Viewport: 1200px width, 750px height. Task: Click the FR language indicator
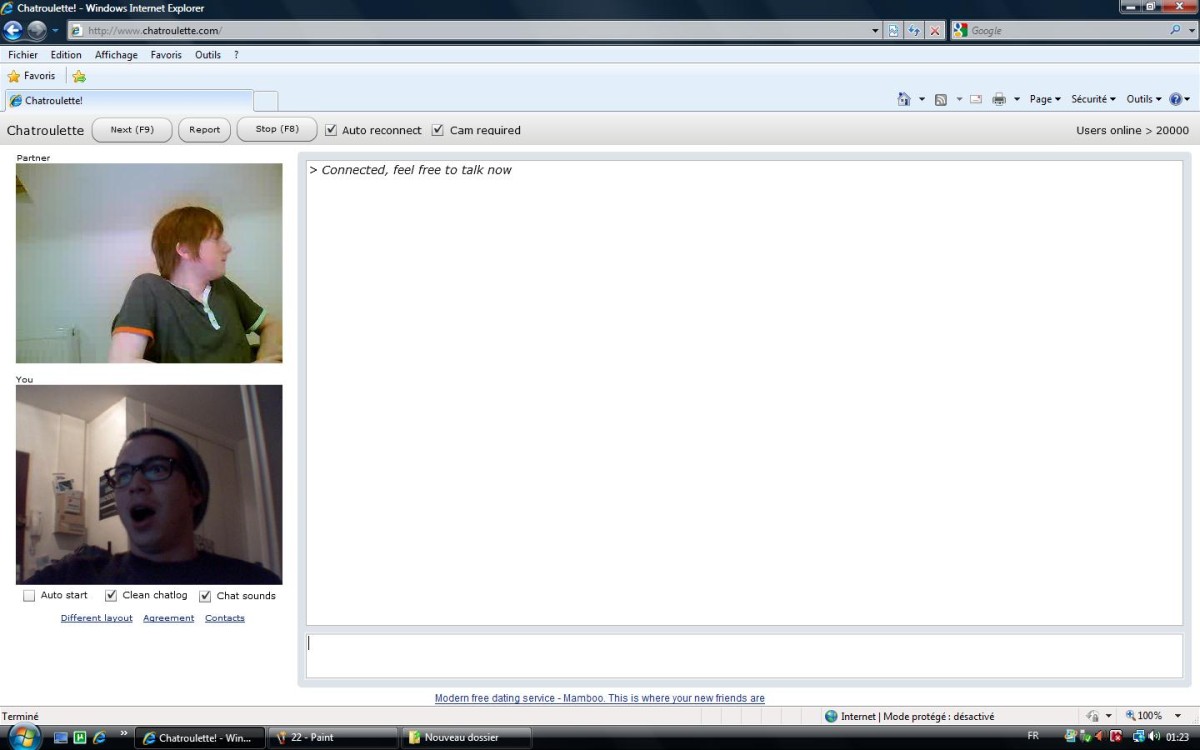pos(1033,736)
